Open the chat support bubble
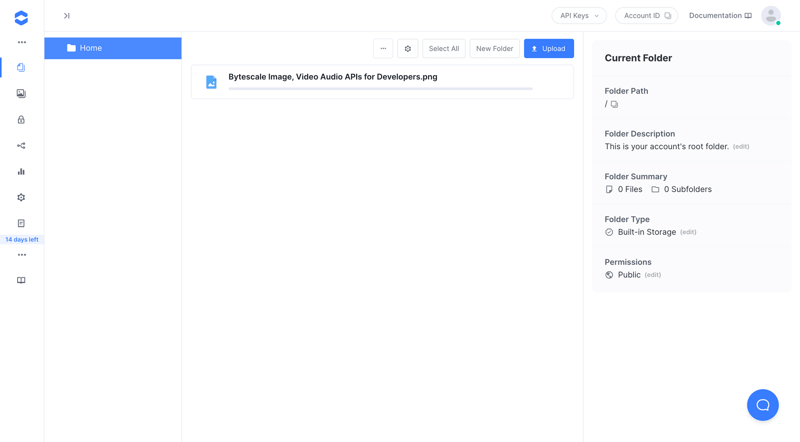 762,405
